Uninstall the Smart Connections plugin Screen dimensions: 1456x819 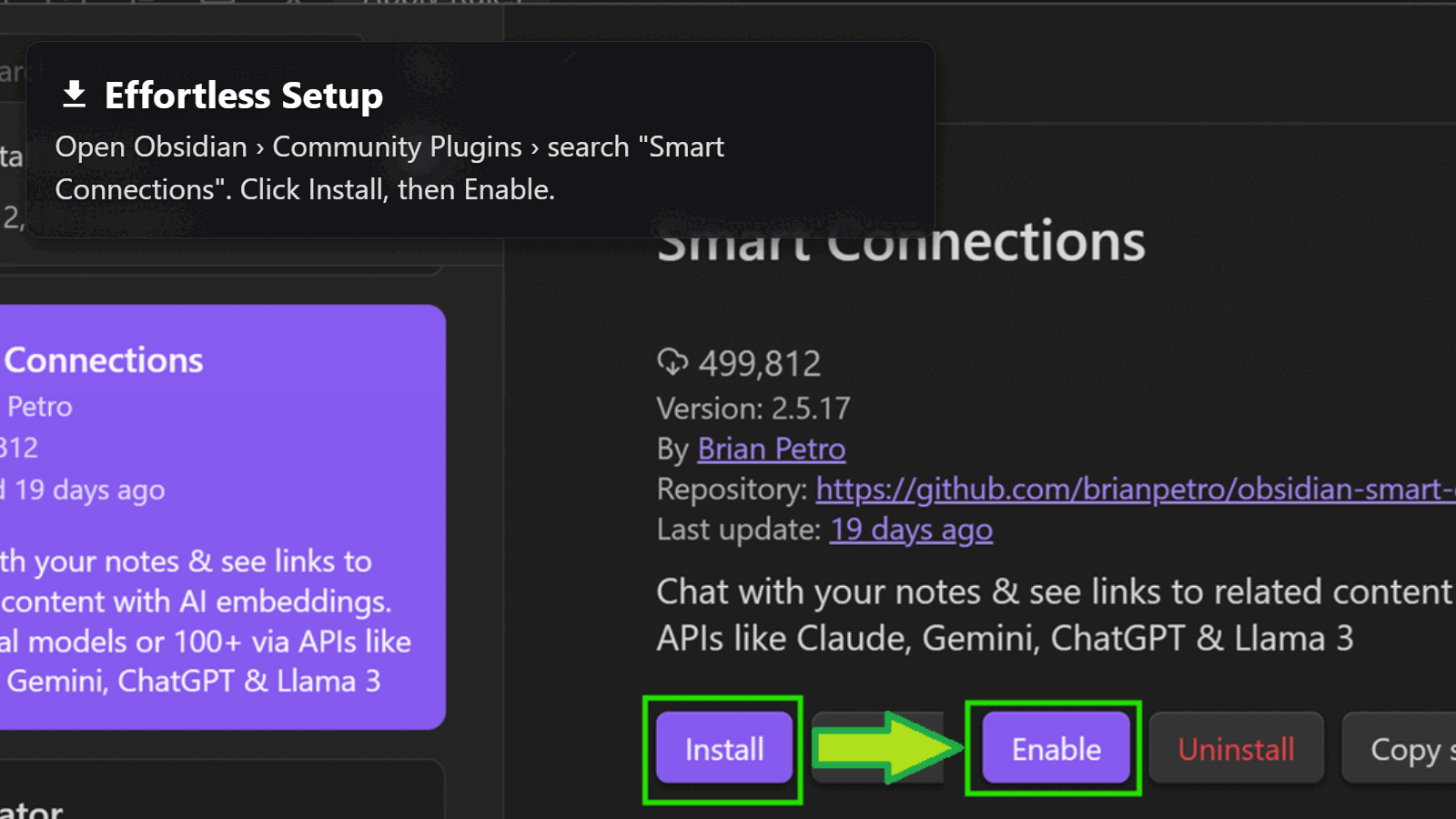(x=1235, y=748)
